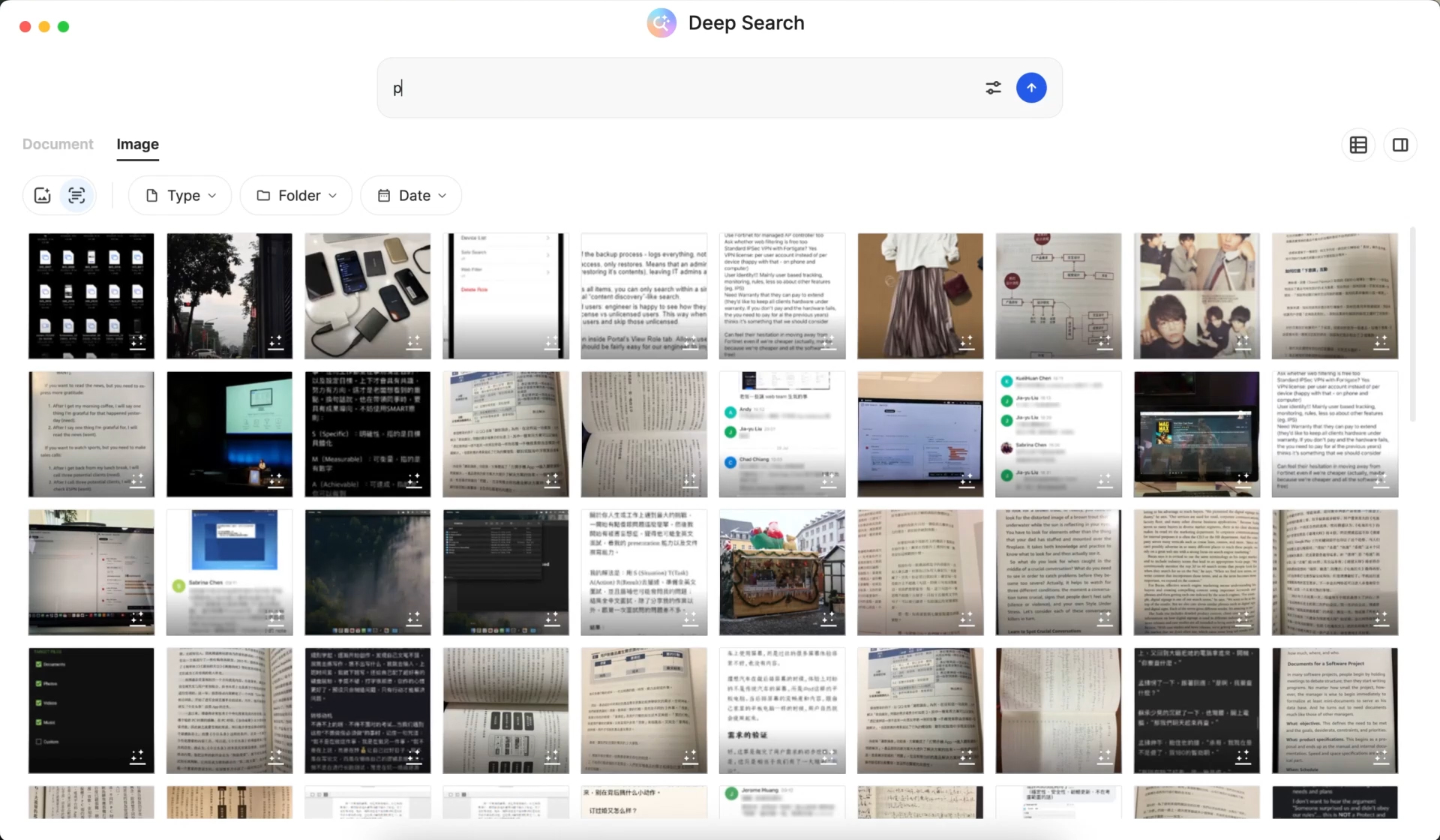Click the Deep Search app logo
Viewport: 1440px width, 840px height.
point(661,23)
